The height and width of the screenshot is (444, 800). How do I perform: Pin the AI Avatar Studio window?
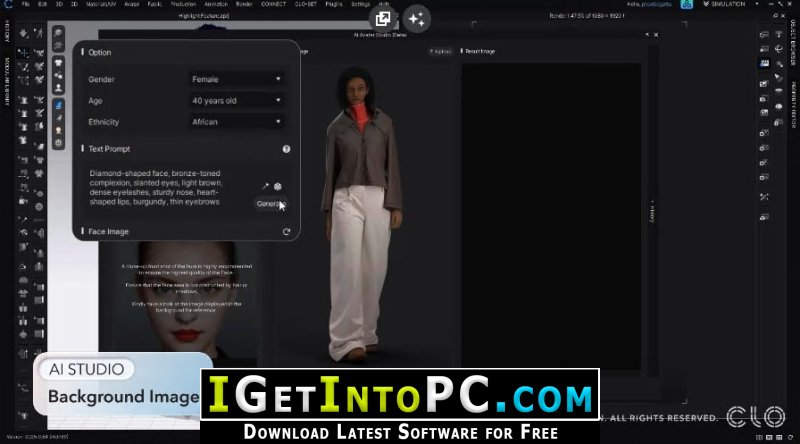pyautogui.click(x=647, y=35)
